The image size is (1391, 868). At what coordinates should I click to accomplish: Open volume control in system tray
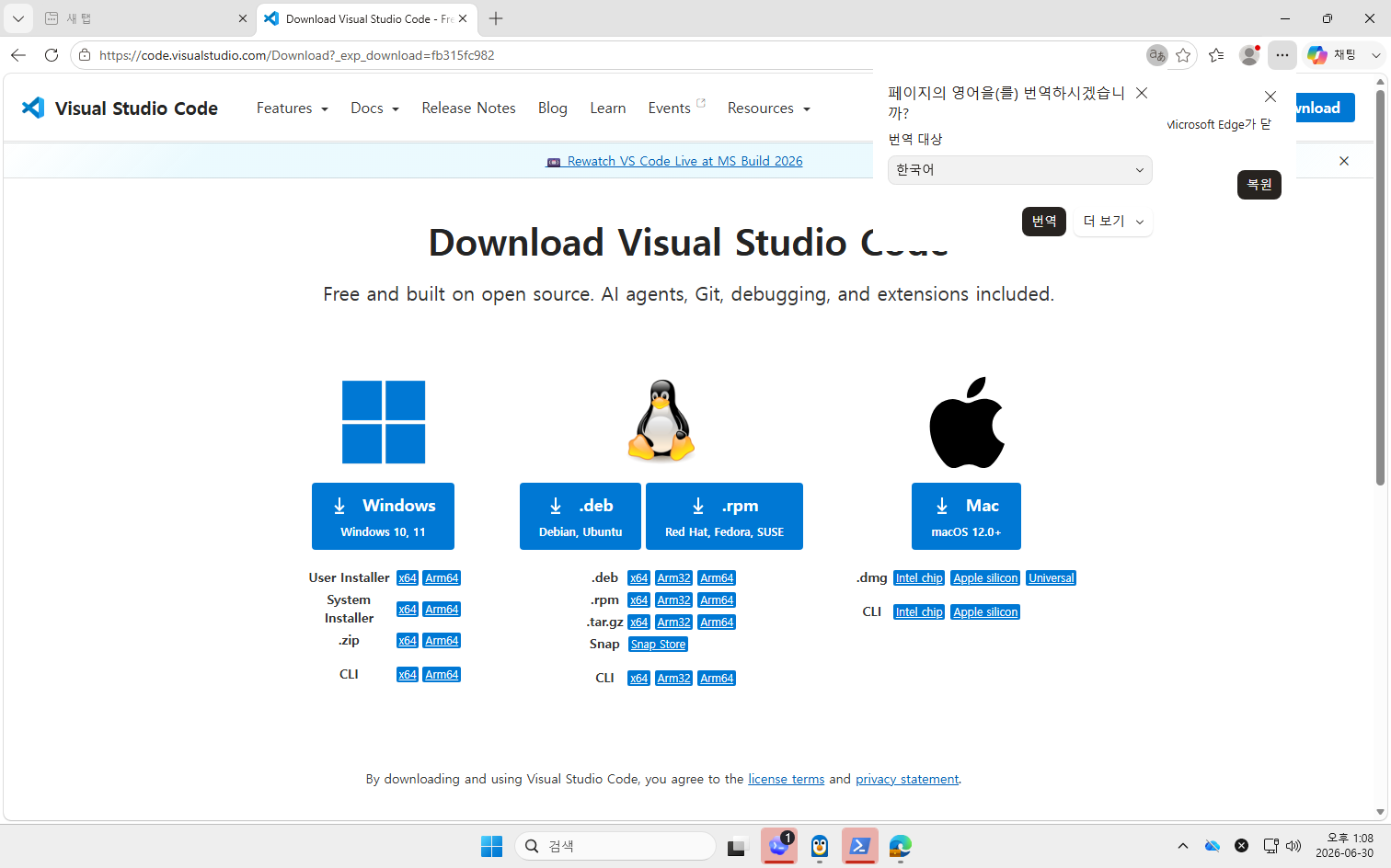[x=1293, y=846]
